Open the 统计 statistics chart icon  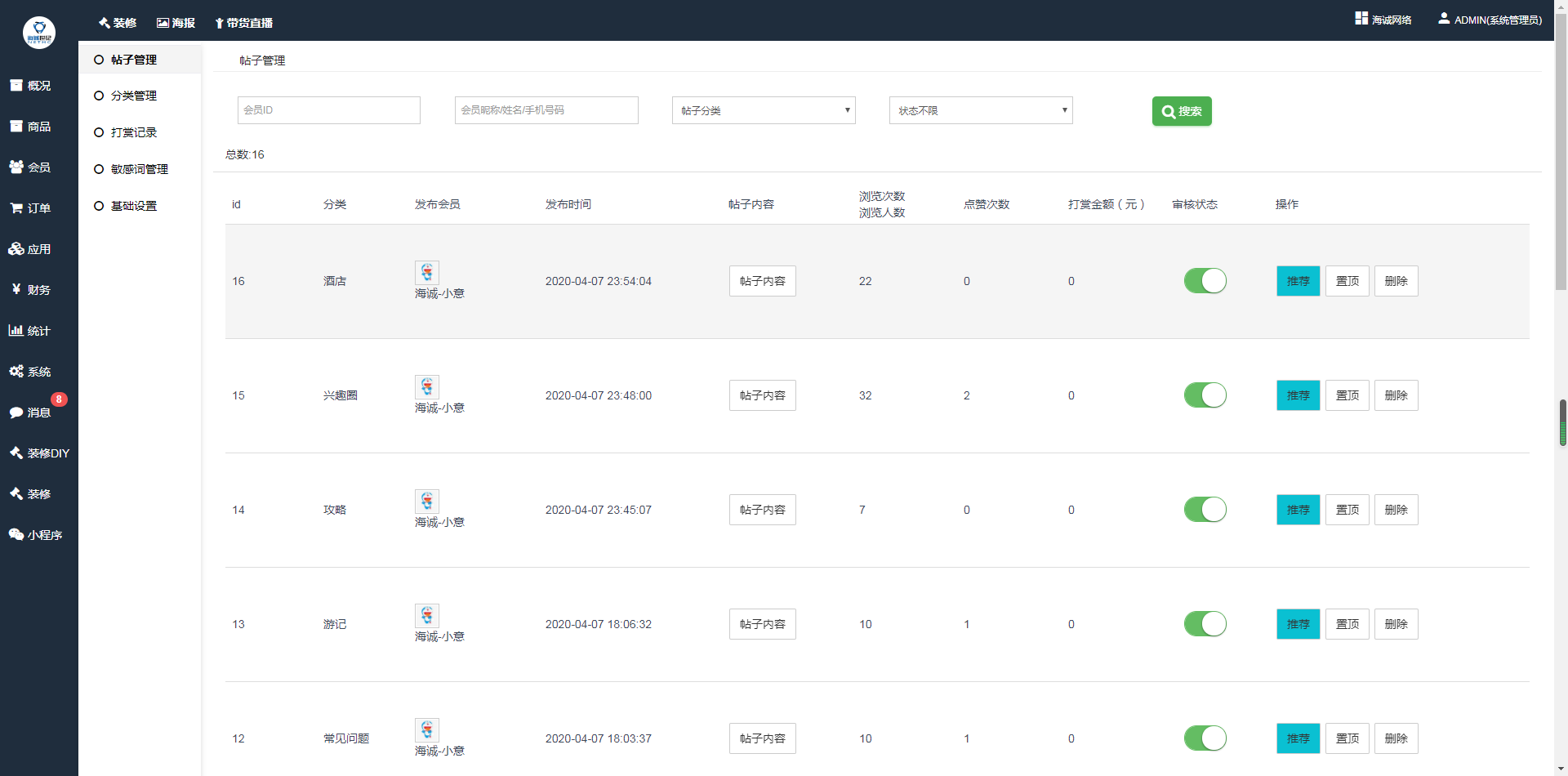pos(16,330)
